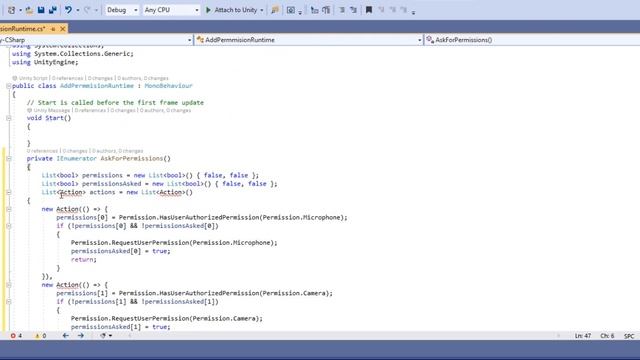Viewport: 640px width, 360px height.
Task: Click the class-level CodeLens references link
Action: coord(68,78)
